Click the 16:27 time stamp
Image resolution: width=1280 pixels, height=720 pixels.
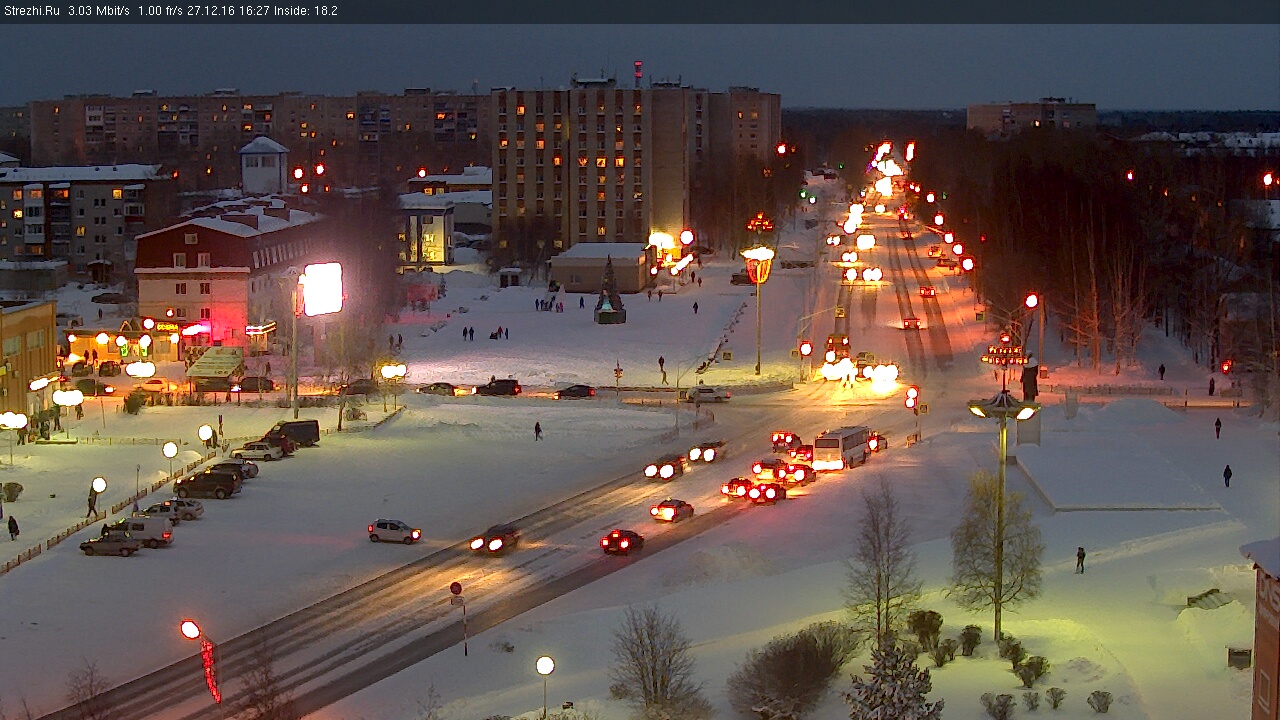(254, 11)
